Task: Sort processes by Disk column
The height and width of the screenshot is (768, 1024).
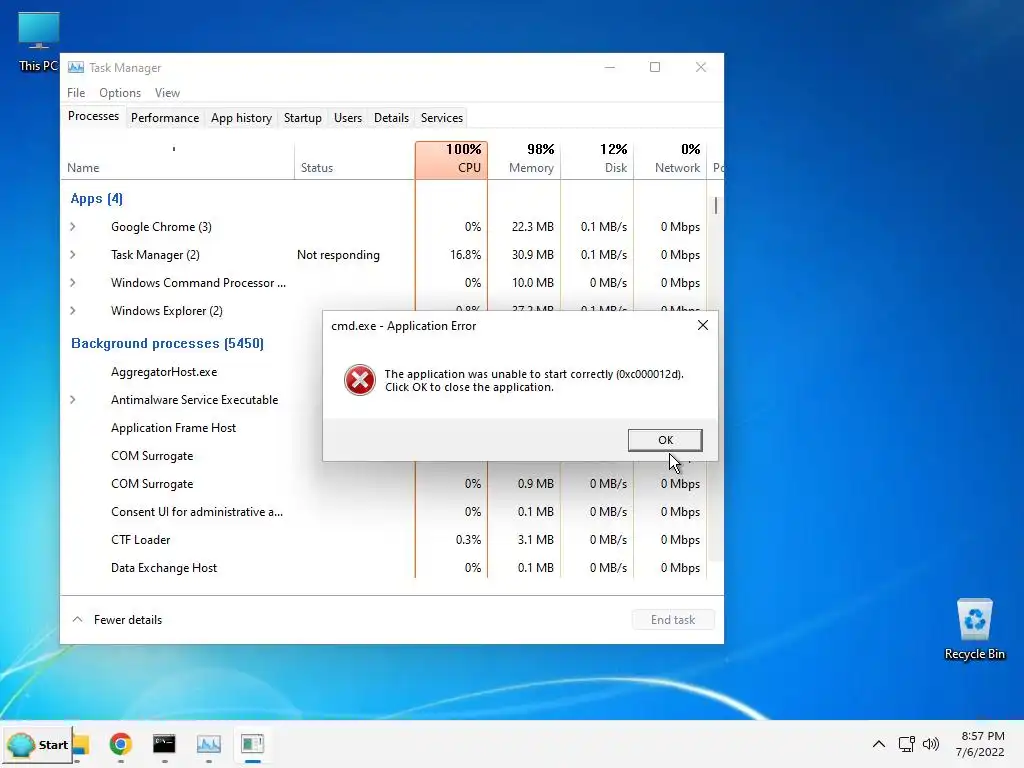Action: [x=598, y=159]
